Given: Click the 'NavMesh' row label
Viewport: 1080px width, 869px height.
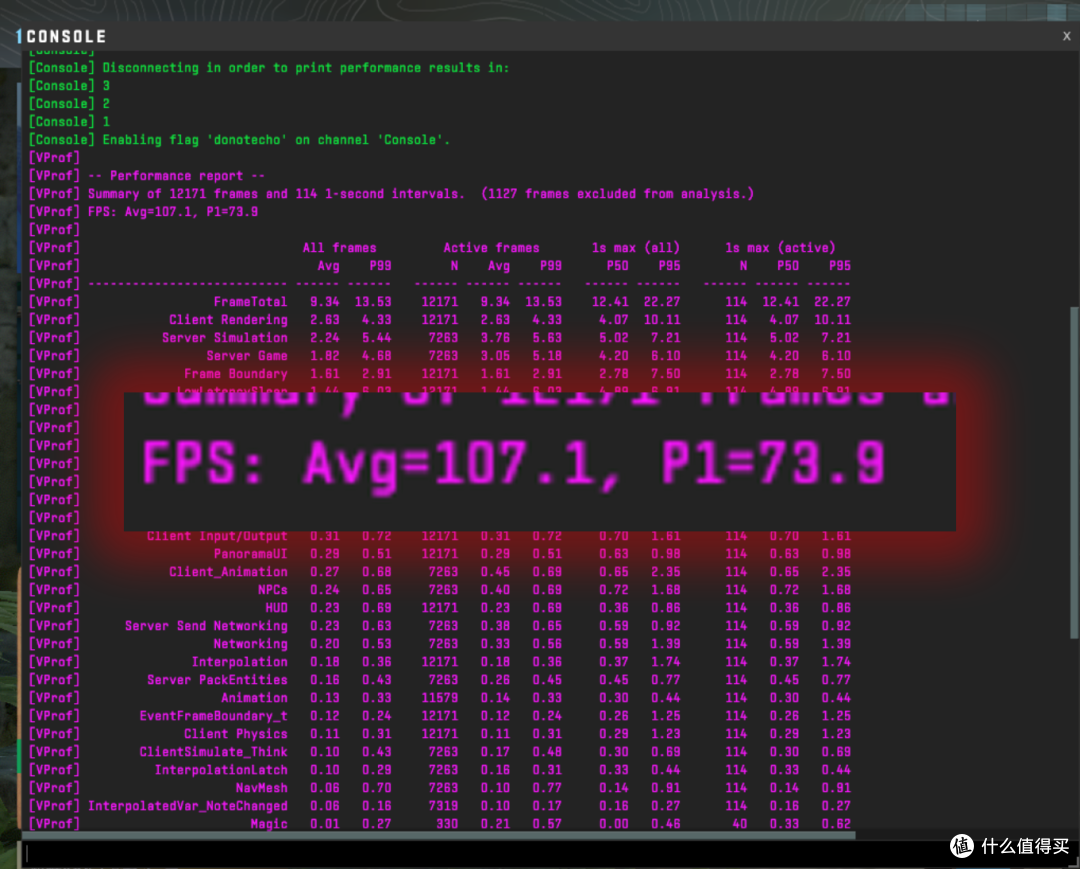Looking at the screenshot, I should [262, 788].
